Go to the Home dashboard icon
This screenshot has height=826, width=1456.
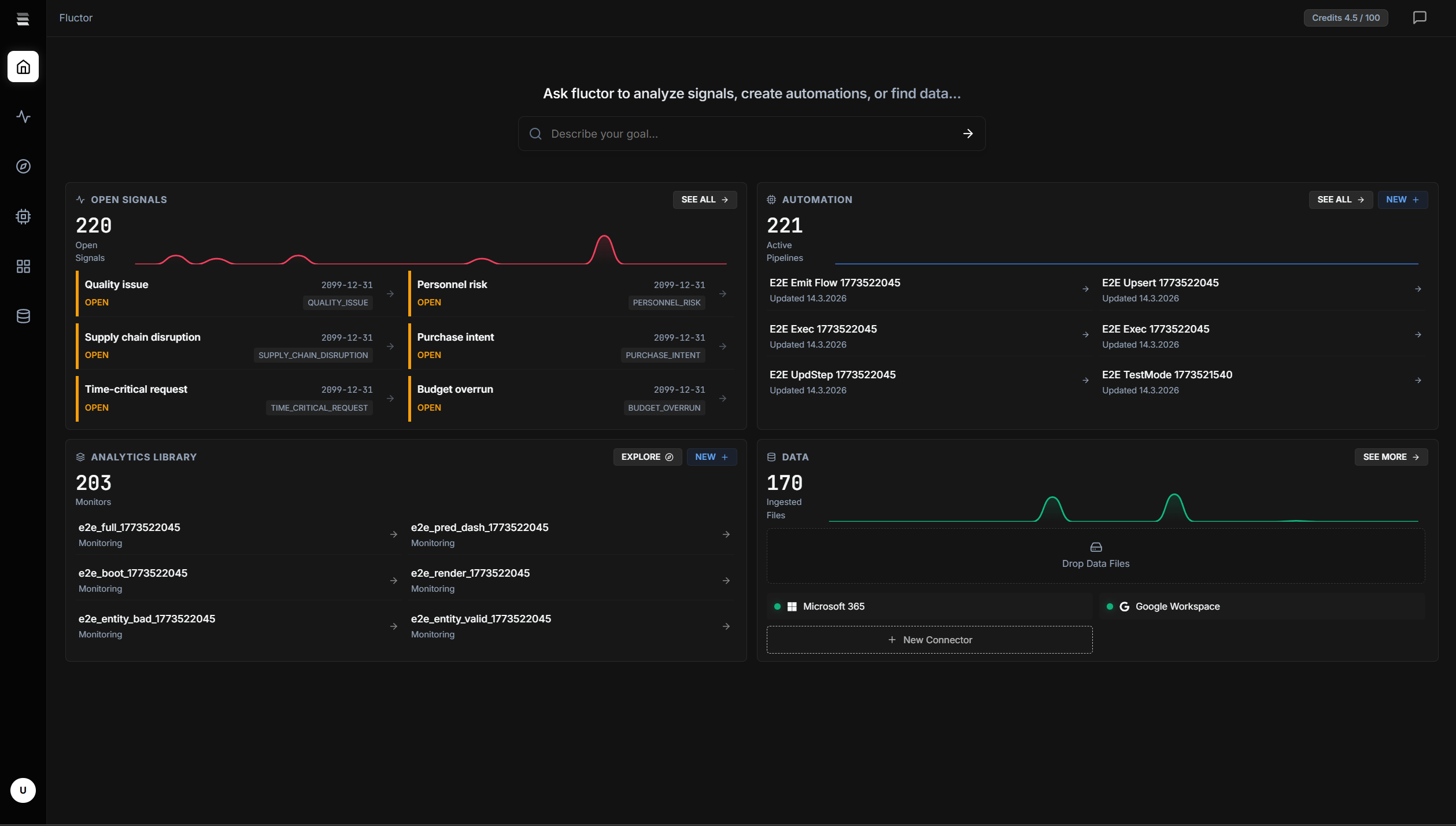tap(23, 67)
